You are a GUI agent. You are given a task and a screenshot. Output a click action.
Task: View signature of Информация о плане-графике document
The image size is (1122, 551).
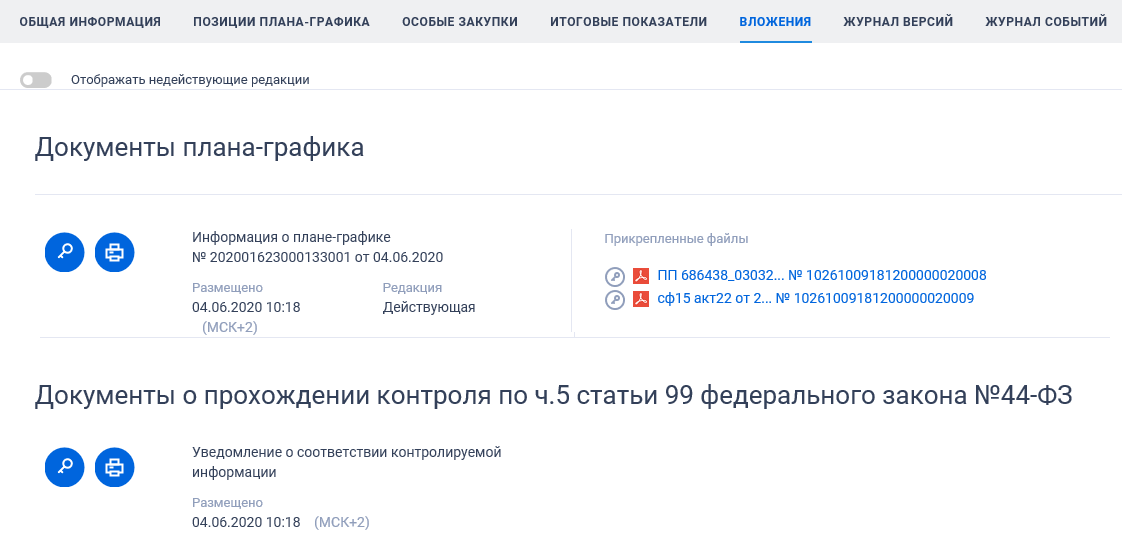coord(64,252)
